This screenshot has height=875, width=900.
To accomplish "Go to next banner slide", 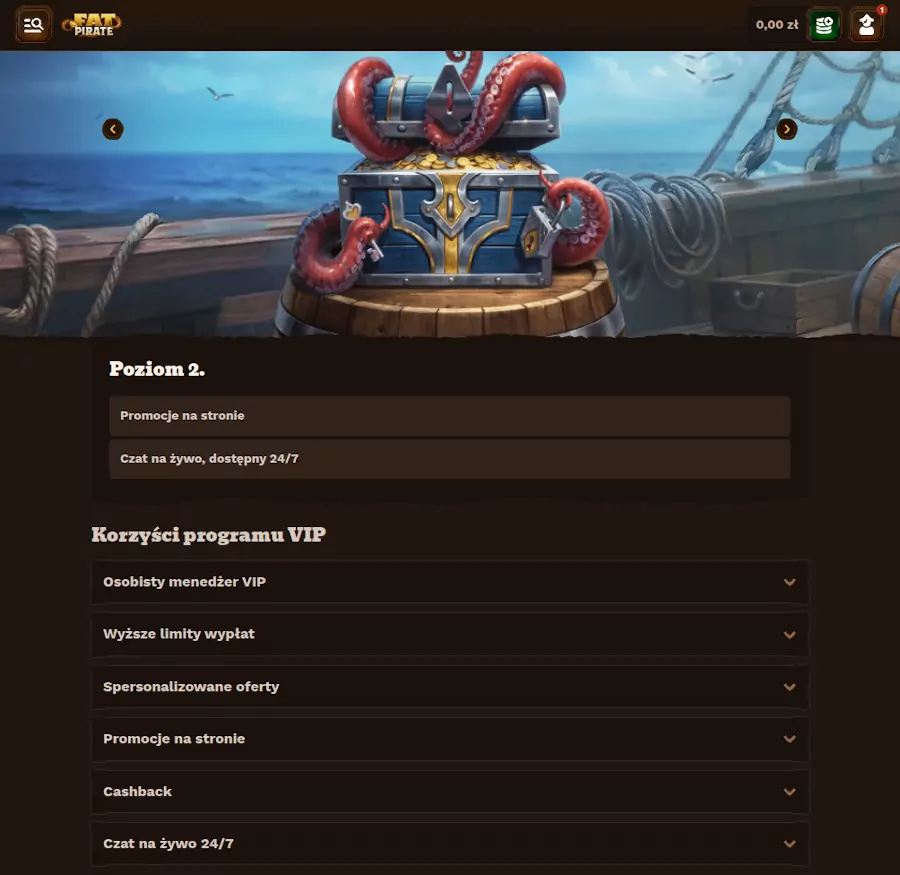I will point(786,129).
